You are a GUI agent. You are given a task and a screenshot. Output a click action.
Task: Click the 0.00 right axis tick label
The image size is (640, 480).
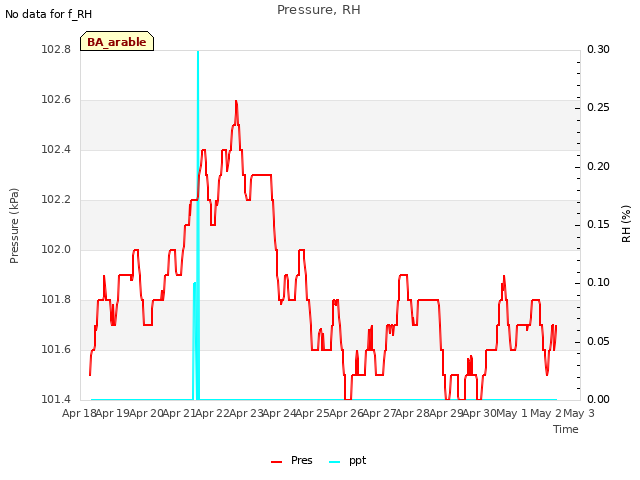coord(598,399)
